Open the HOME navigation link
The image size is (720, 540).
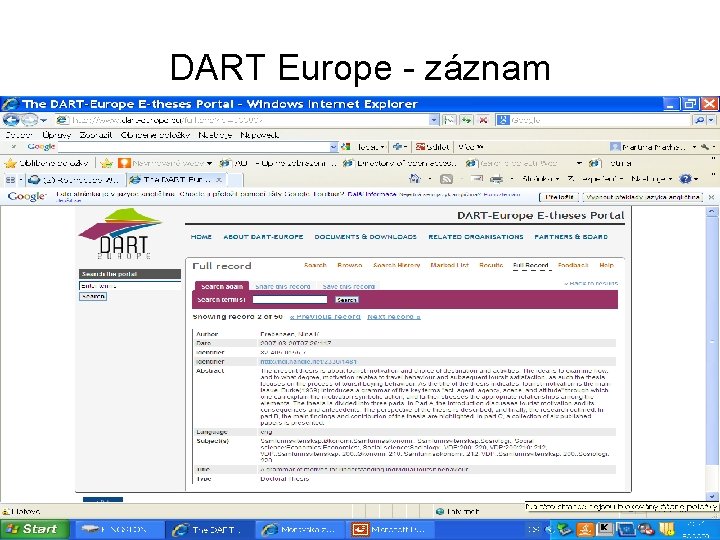pyautogui.click(x=201, y=237)
